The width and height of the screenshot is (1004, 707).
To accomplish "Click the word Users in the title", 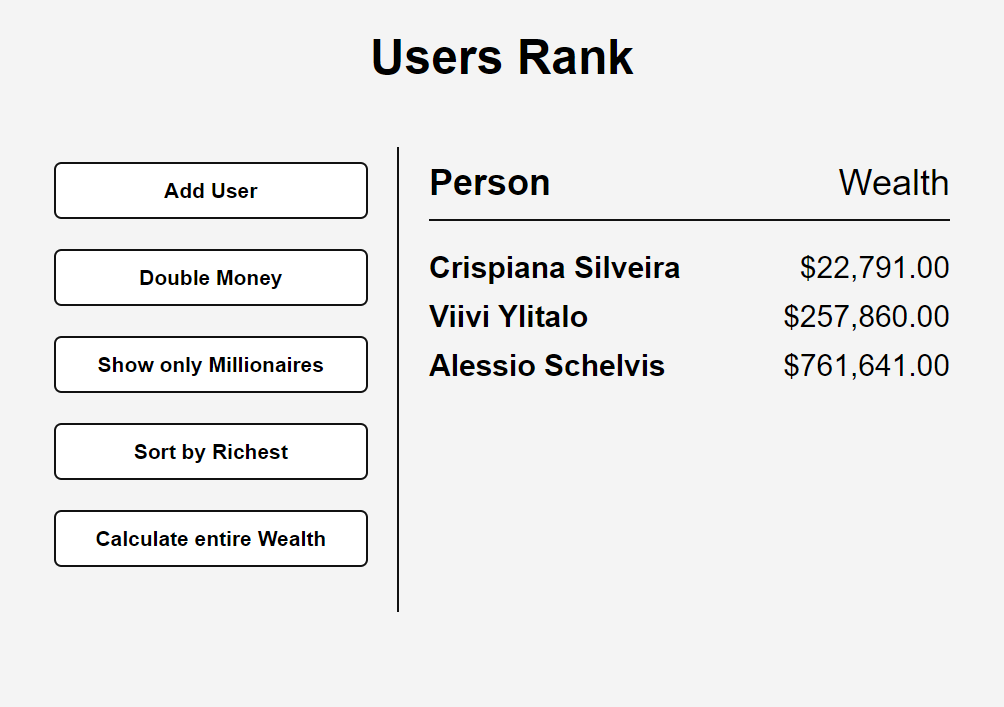I will click(x=436, y=57).
